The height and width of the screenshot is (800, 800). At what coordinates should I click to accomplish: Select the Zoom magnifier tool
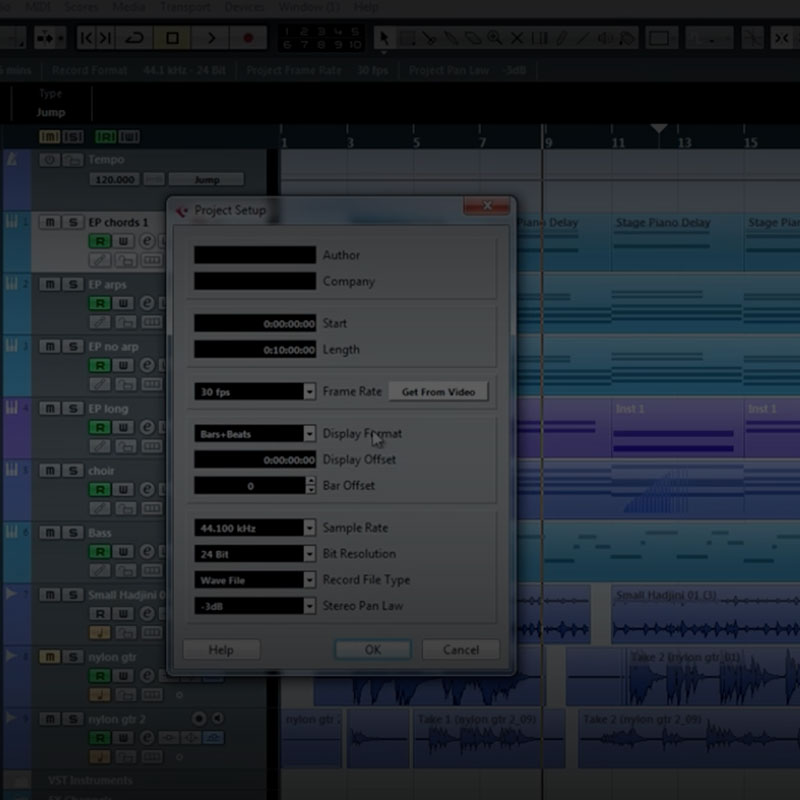[494, 38]
